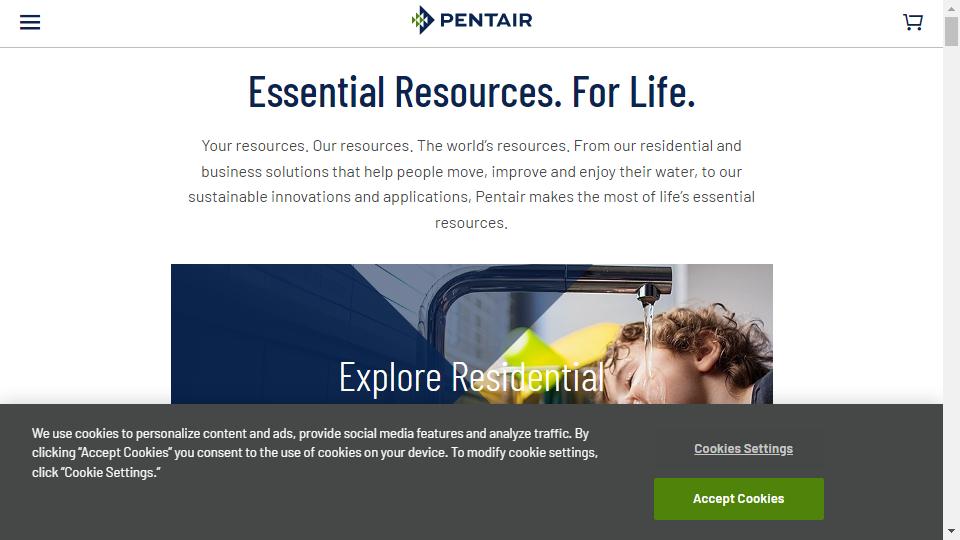Image resolution: width=960 pixels, height=540 pixels.
Task: Click the faucet spout in the banner image
Action: (649, 293)
